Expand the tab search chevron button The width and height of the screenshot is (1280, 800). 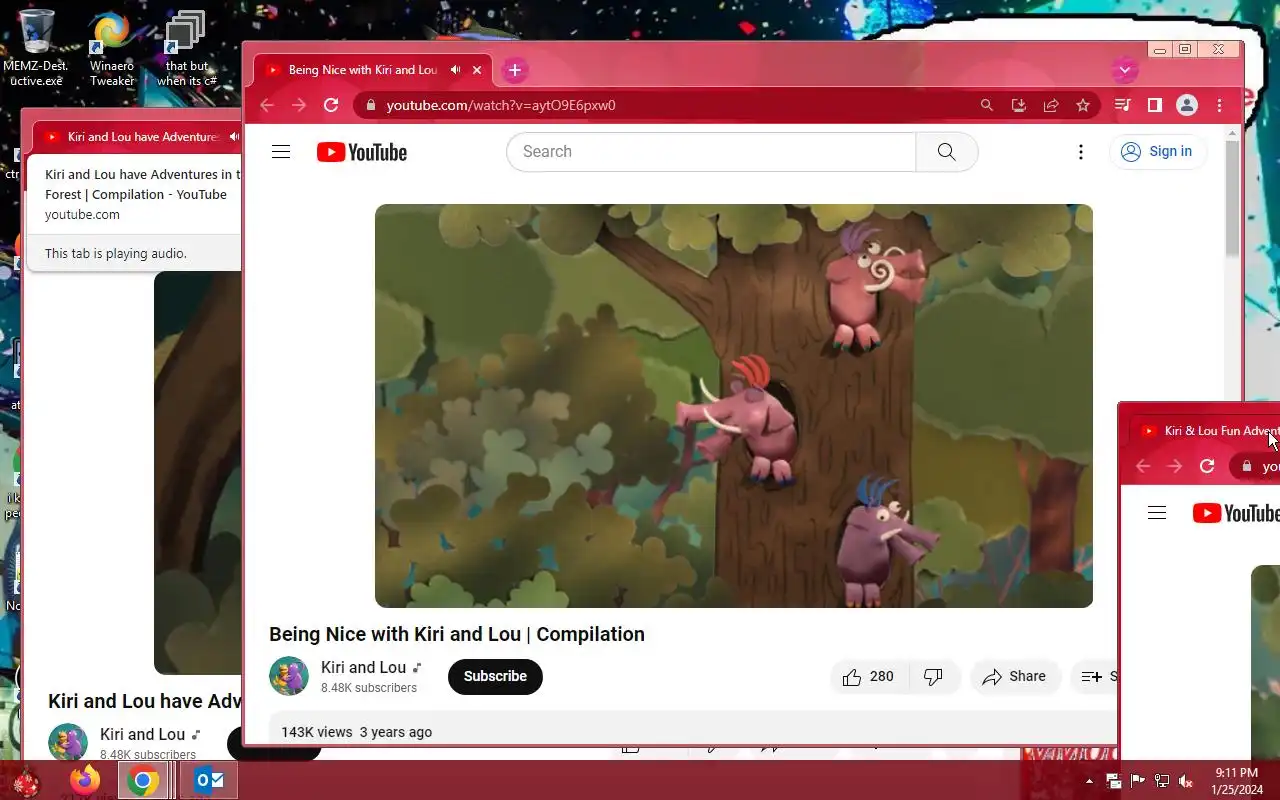pyautogui.click(x=1125, y=70)
